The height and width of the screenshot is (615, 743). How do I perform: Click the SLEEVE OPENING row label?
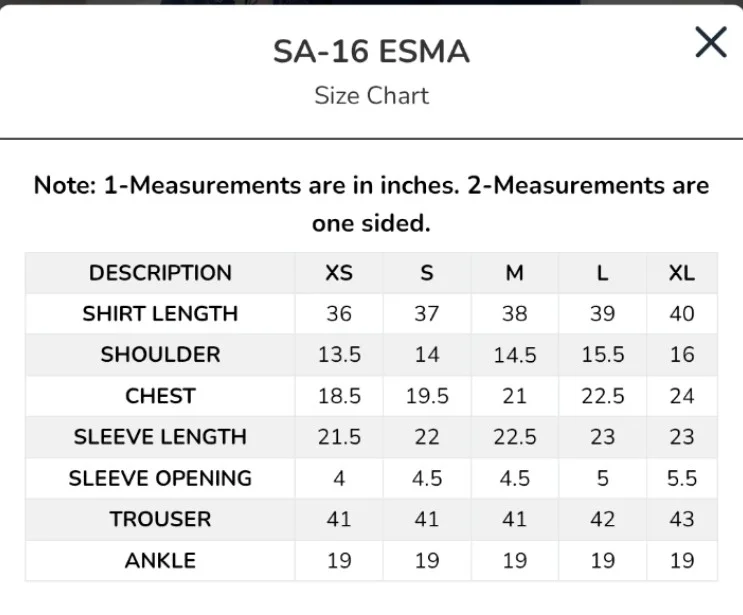[160, 478]
